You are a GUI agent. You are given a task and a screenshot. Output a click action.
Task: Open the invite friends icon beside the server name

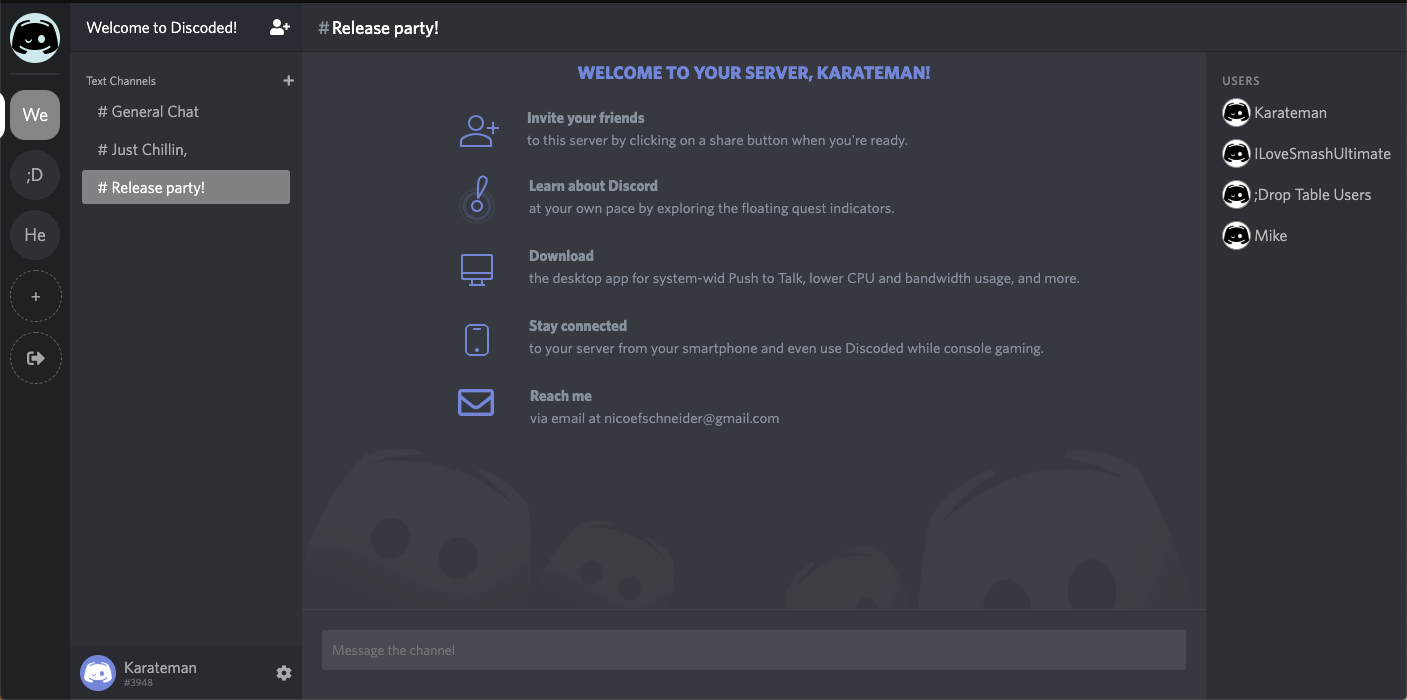tap(280, 28)
